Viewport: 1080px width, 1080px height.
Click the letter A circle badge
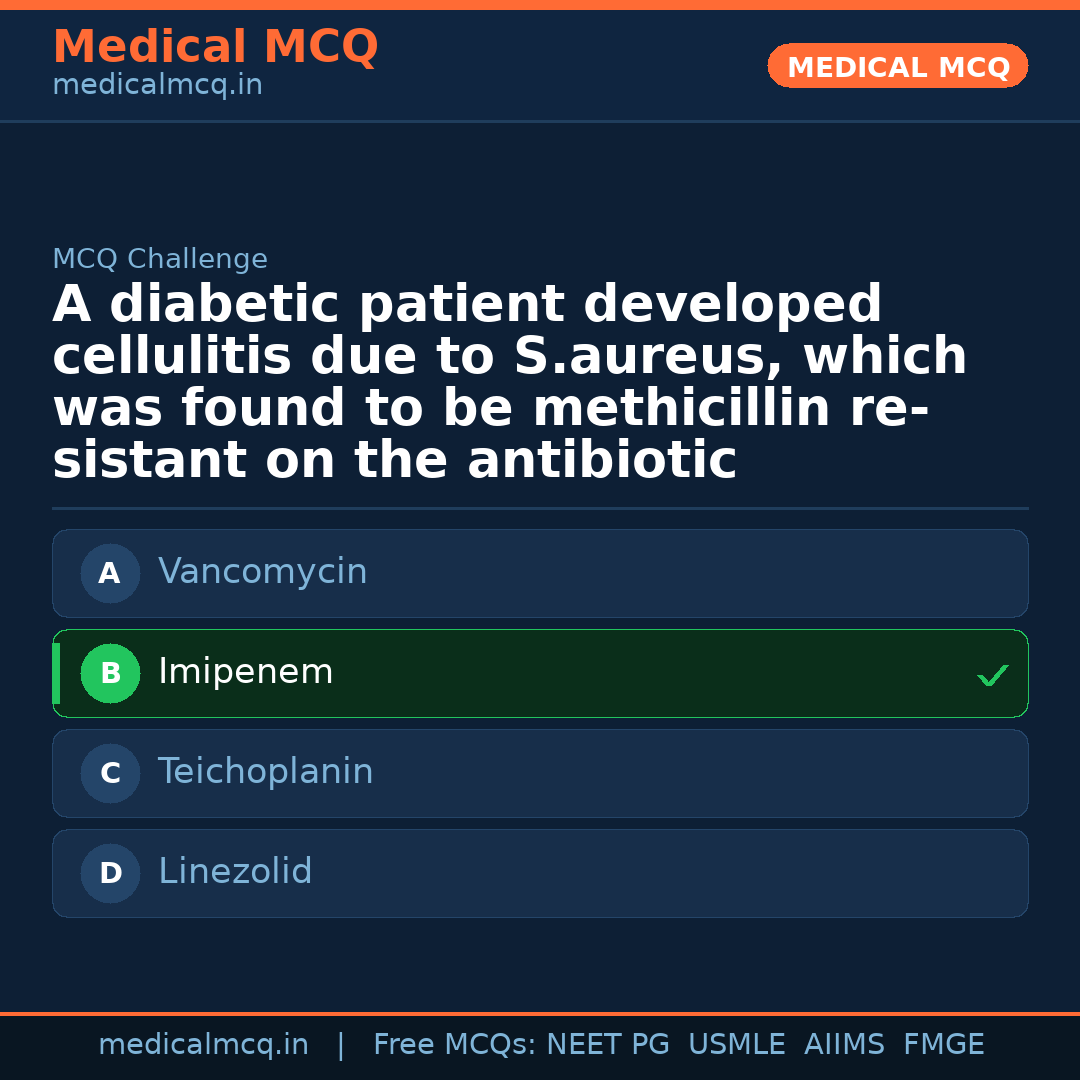[110, 574]
